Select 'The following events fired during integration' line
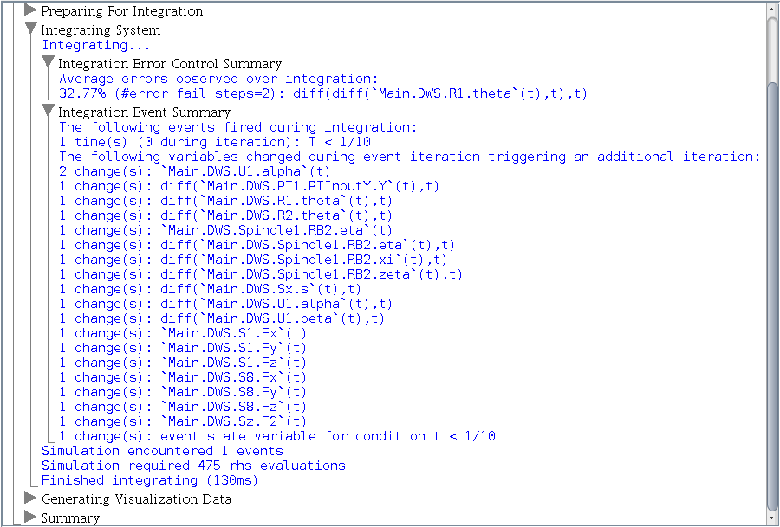The height and width of the screenshot is (527, 780). pyautogui.click(x=236, y=127)
